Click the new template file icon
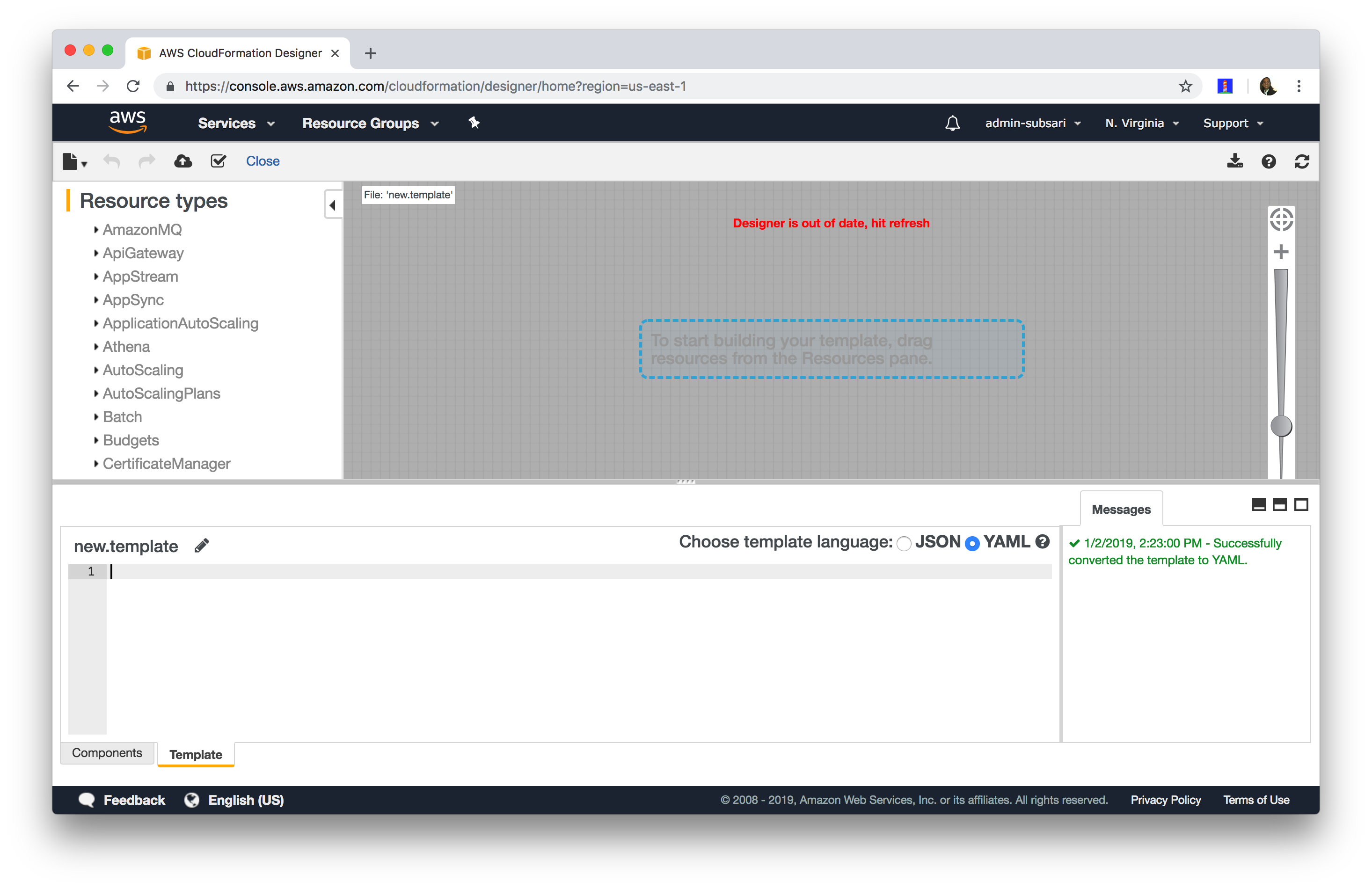This screenshot has width=1372, height=889. (x=71, y=161)
